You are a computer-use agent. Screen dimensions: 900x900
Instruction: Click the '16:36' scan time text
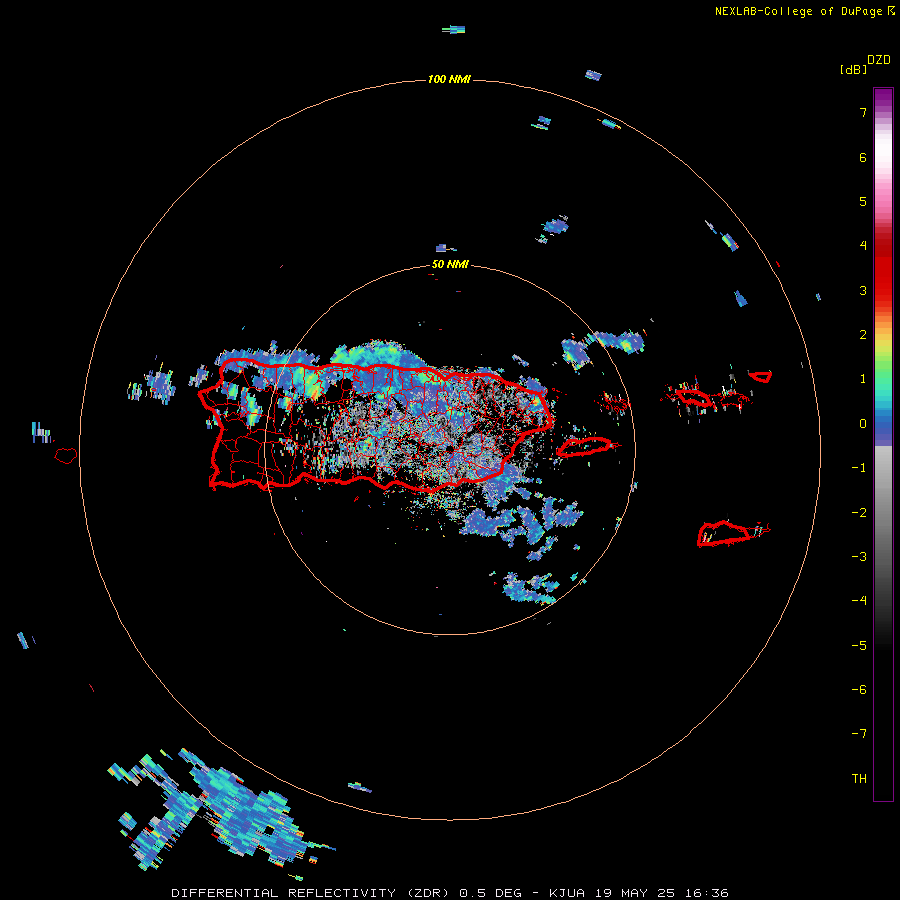pos(706,893)
